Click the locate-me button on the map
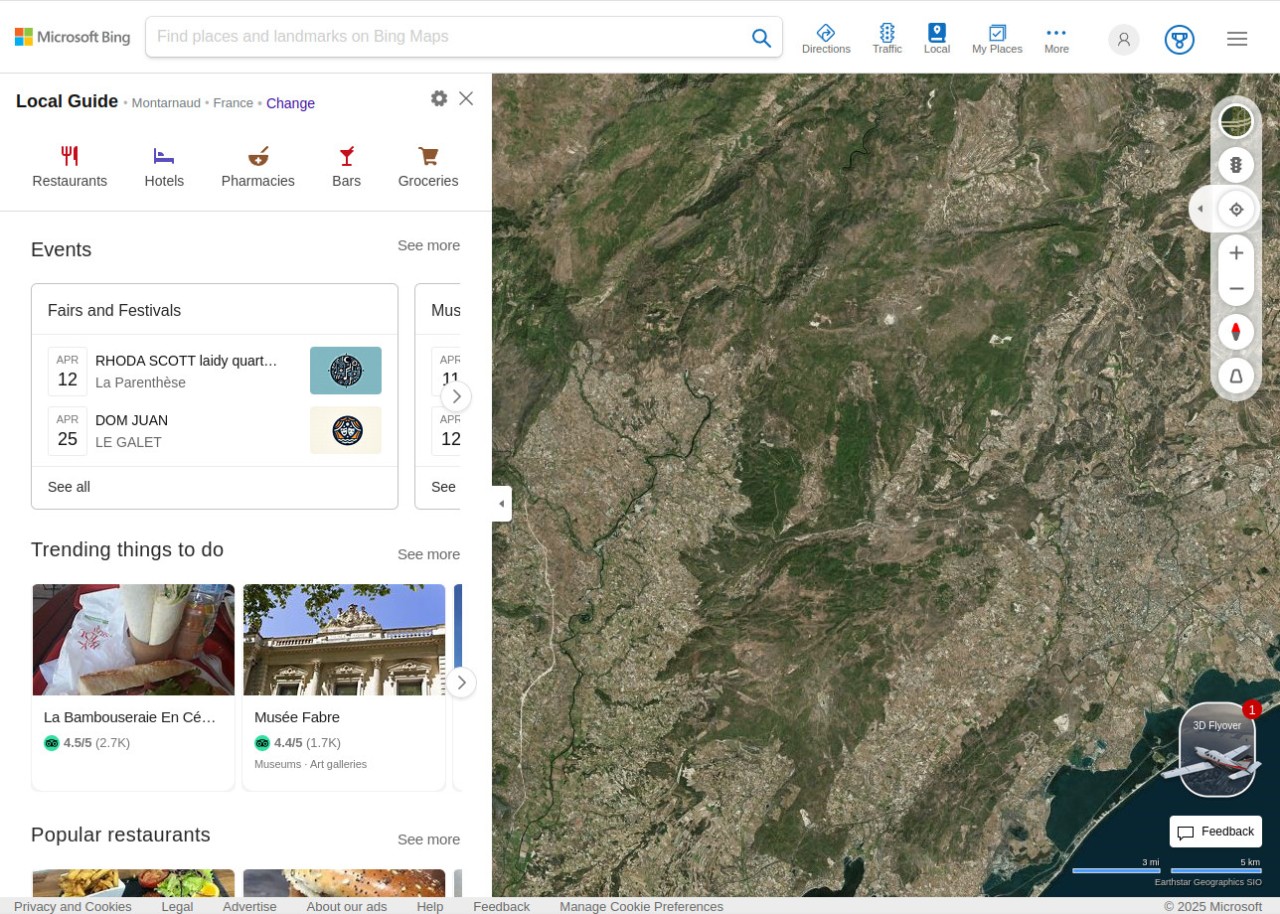The image size is (1280, 914). pyautogui.click(x=1236, y=209)
